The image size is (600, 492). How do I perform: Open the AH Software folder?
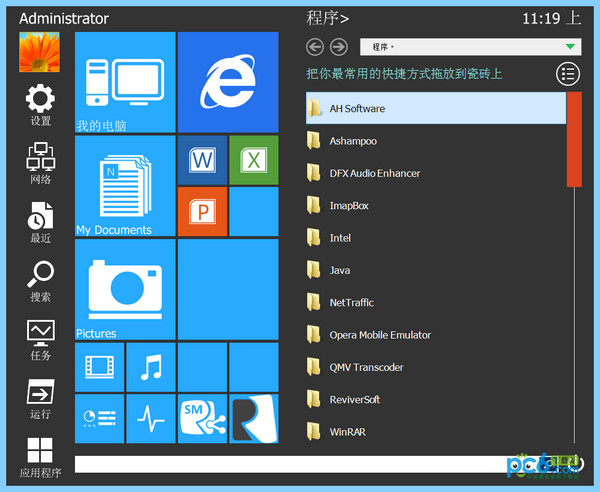pos(436,108)
